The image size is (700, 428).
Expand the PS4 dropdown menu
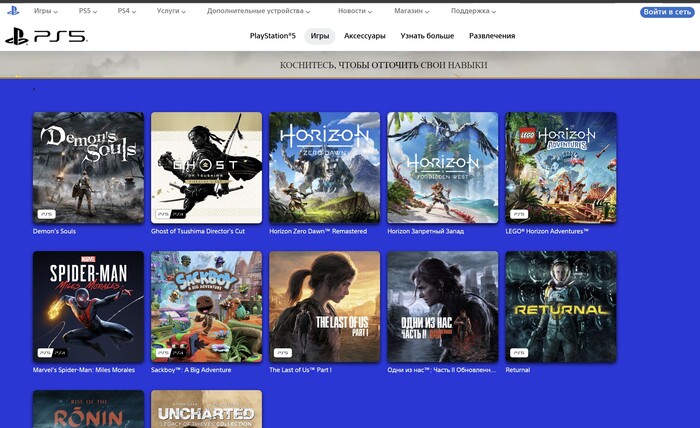[127, 11]
